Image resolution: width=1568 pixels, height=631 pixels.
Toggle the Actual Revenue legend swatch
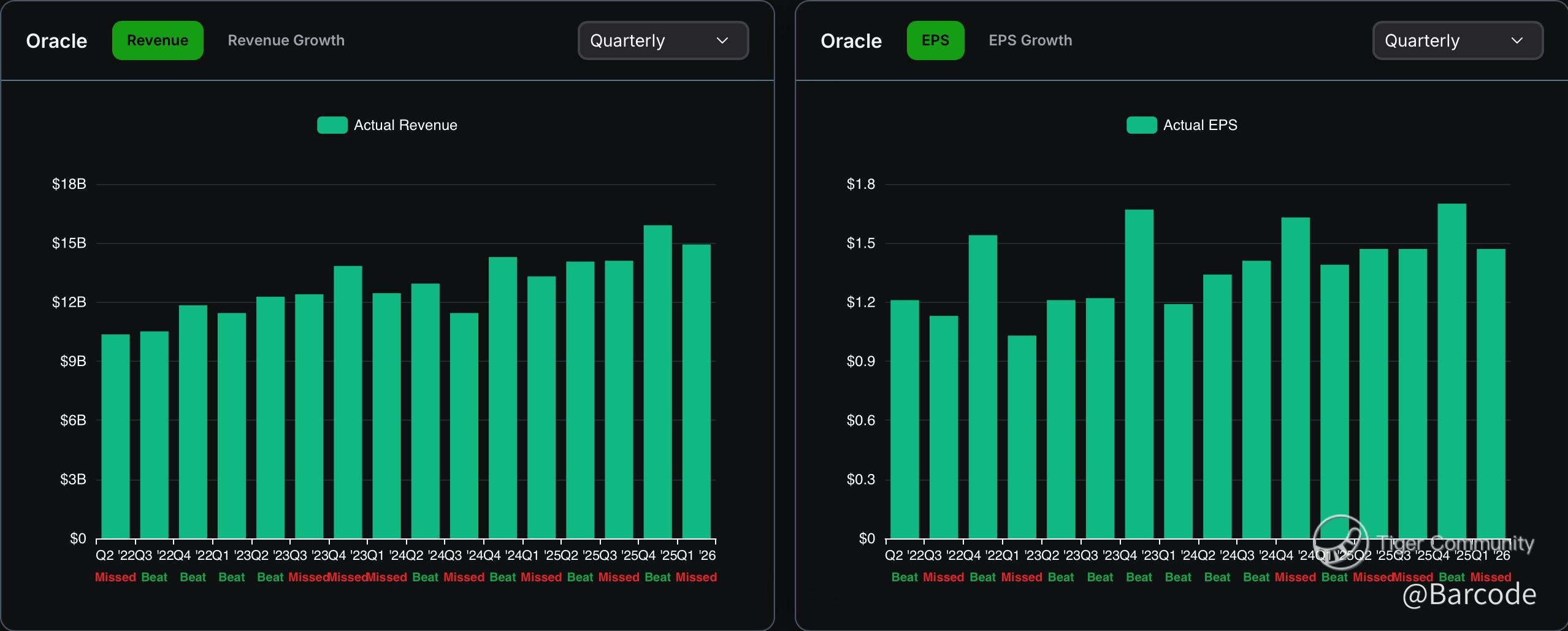[332, 125]
